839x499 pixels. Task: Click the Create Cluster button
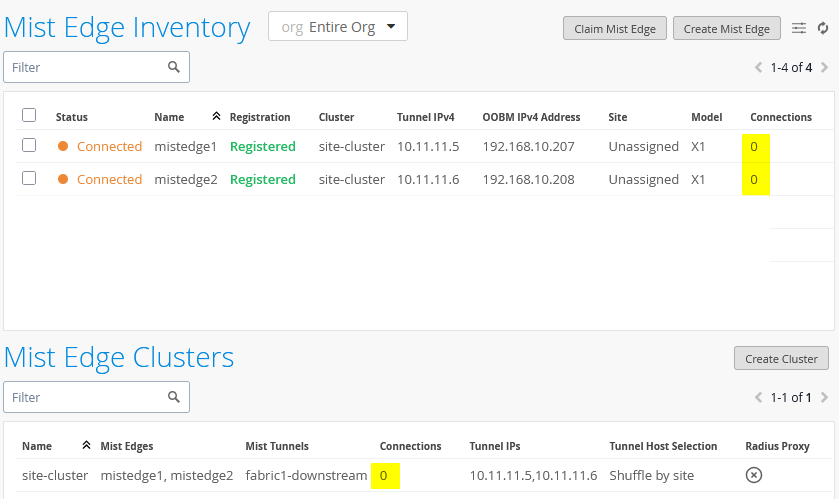[781, 358]
